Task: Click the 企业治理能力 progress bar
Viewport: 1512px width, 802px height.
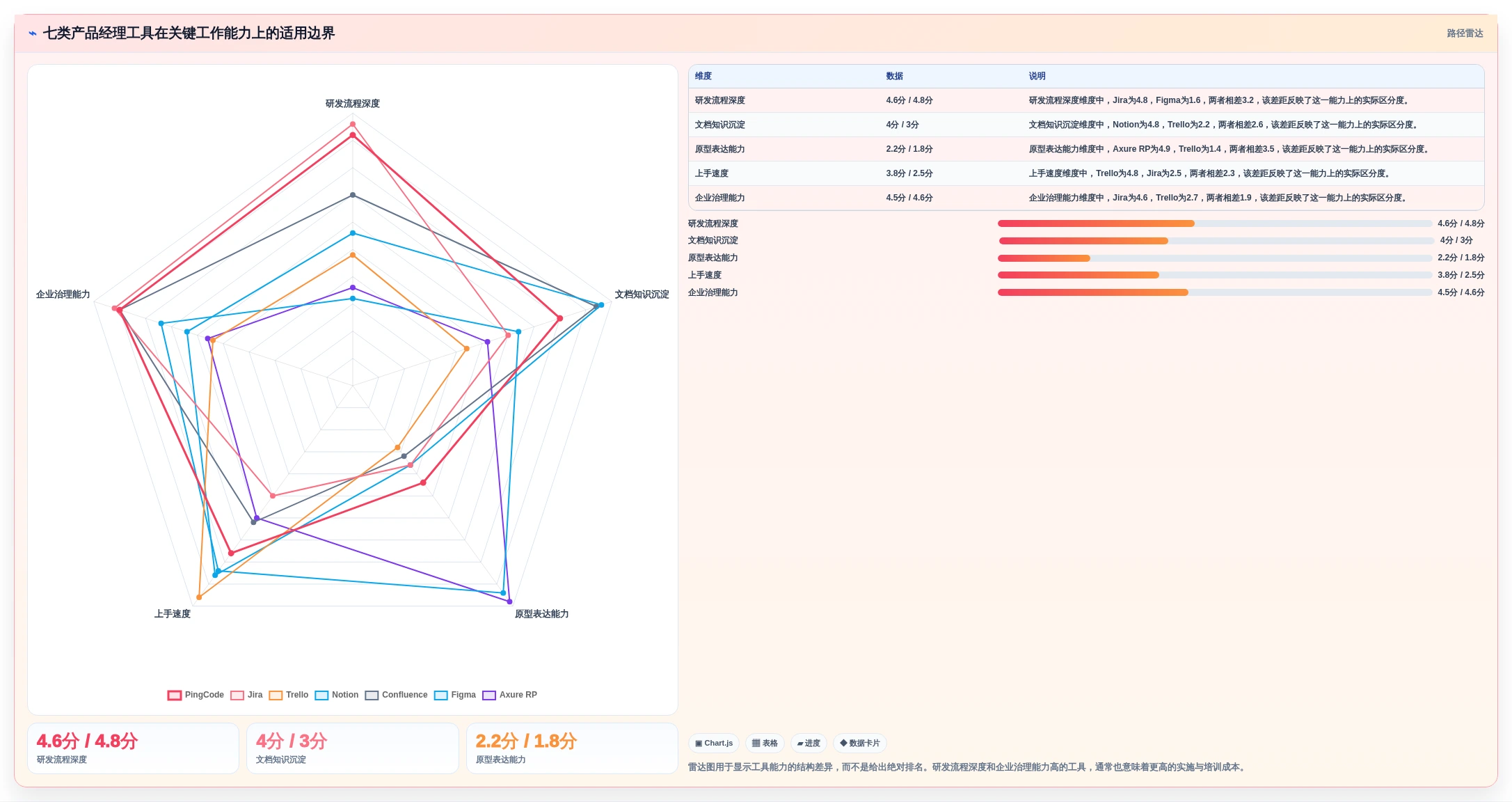Action: (x=1215, y=292)
